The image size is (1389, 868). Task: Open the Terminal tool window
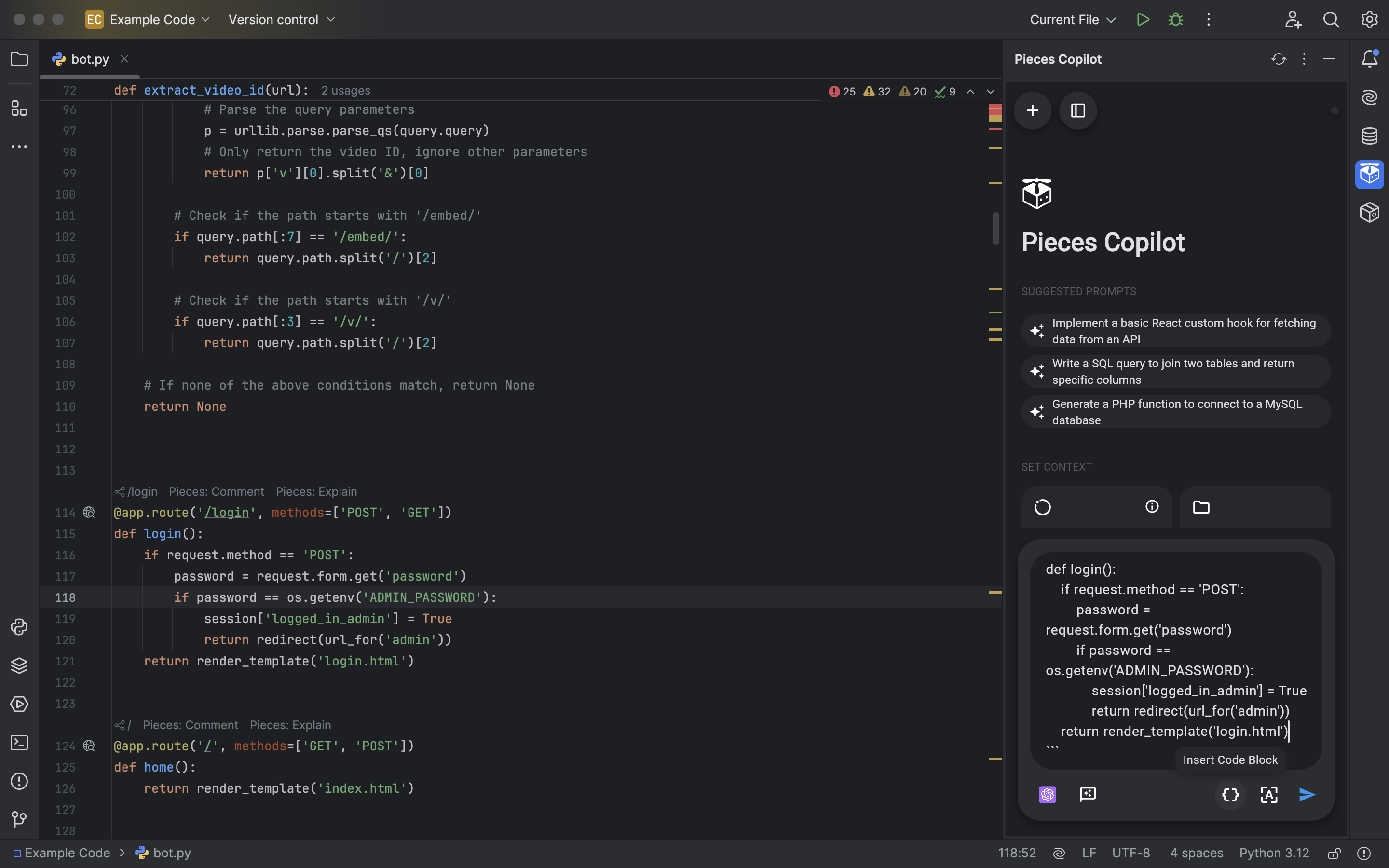19,743
